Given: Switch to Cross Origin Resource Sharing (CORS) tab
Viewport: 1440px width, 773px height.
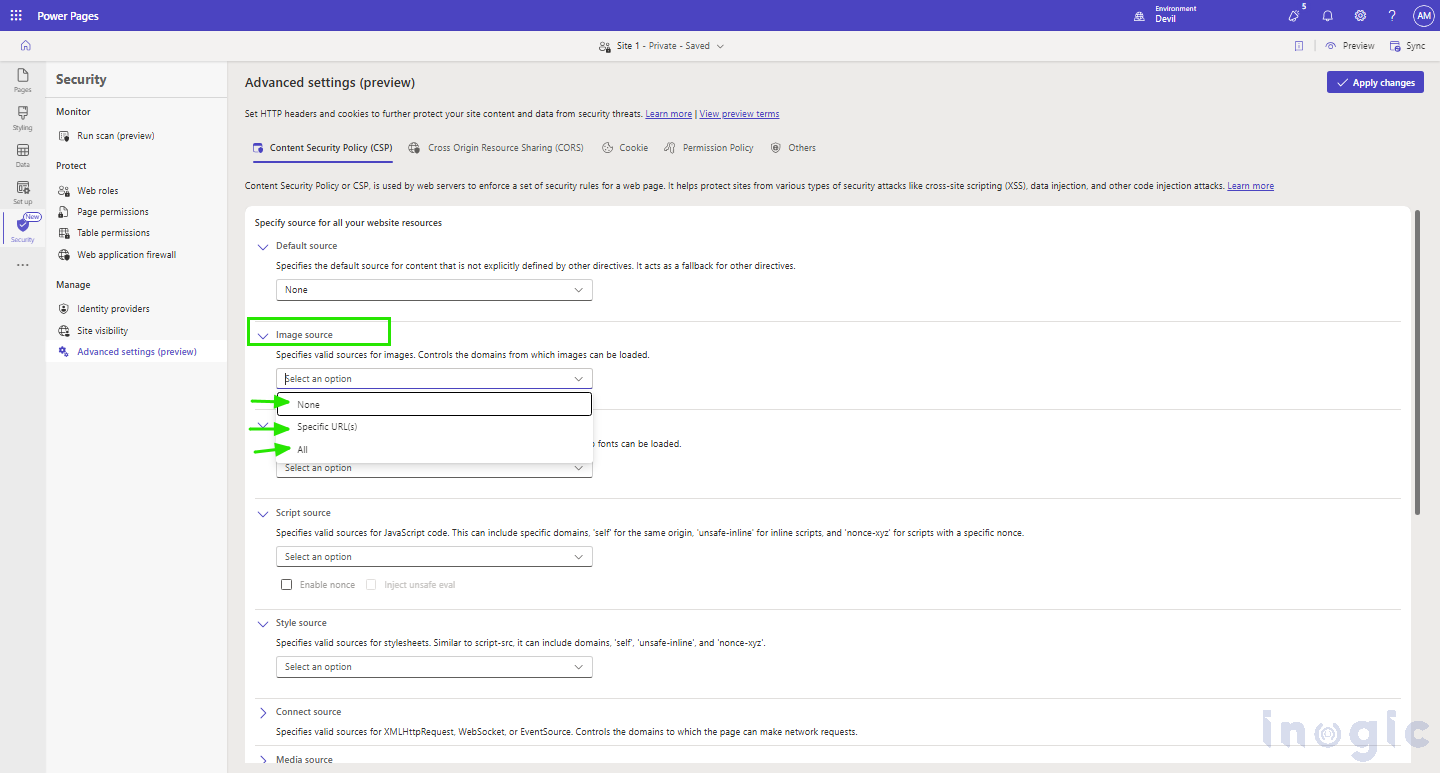Looking at the screenshot, I should click(496, 148).
